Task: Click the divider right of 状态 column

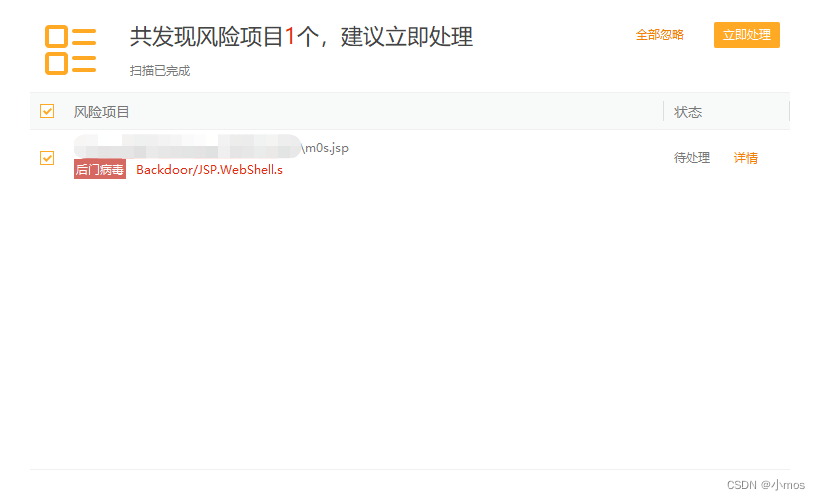Action: click(x=789, y=111)
